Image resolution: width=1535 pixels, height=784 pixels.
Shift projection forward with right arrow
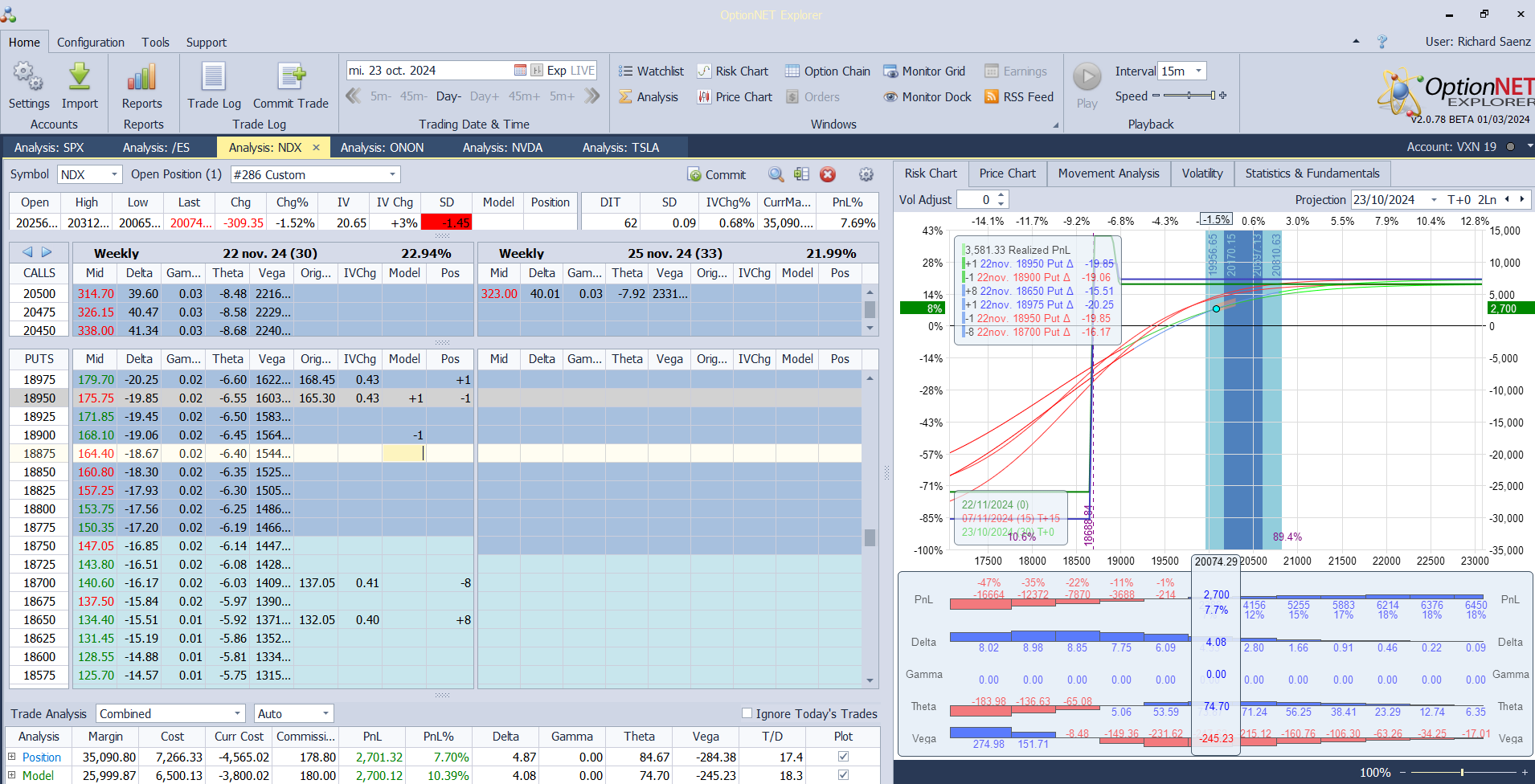click(x=1522, y=199)
